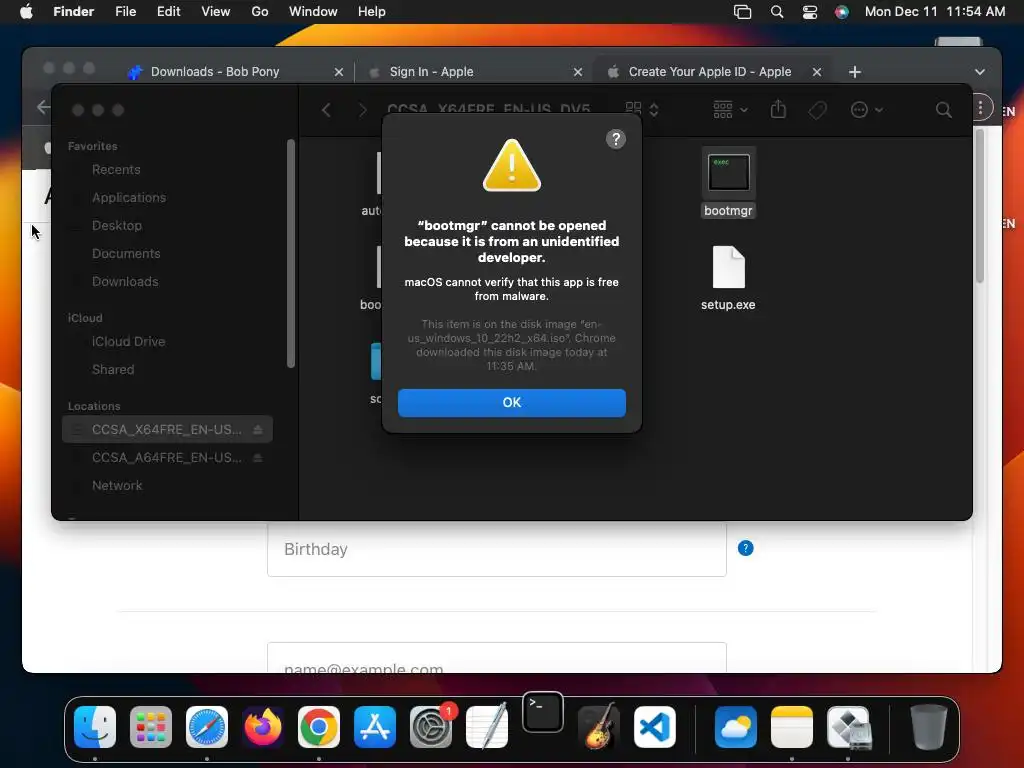Screen dimensions: 1024x768
Task: Open GarageBand from the Dock
Action: tap(599, 727)
